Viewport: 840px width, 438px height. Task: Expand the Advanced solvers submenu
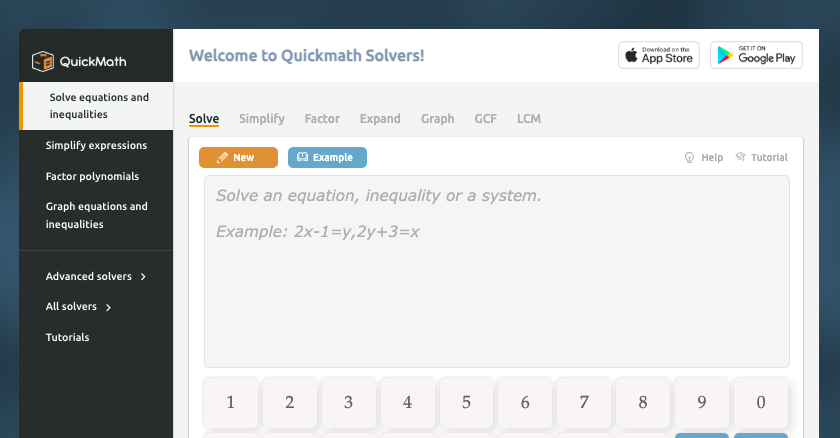pyautogui.click(x=96, y=276)
